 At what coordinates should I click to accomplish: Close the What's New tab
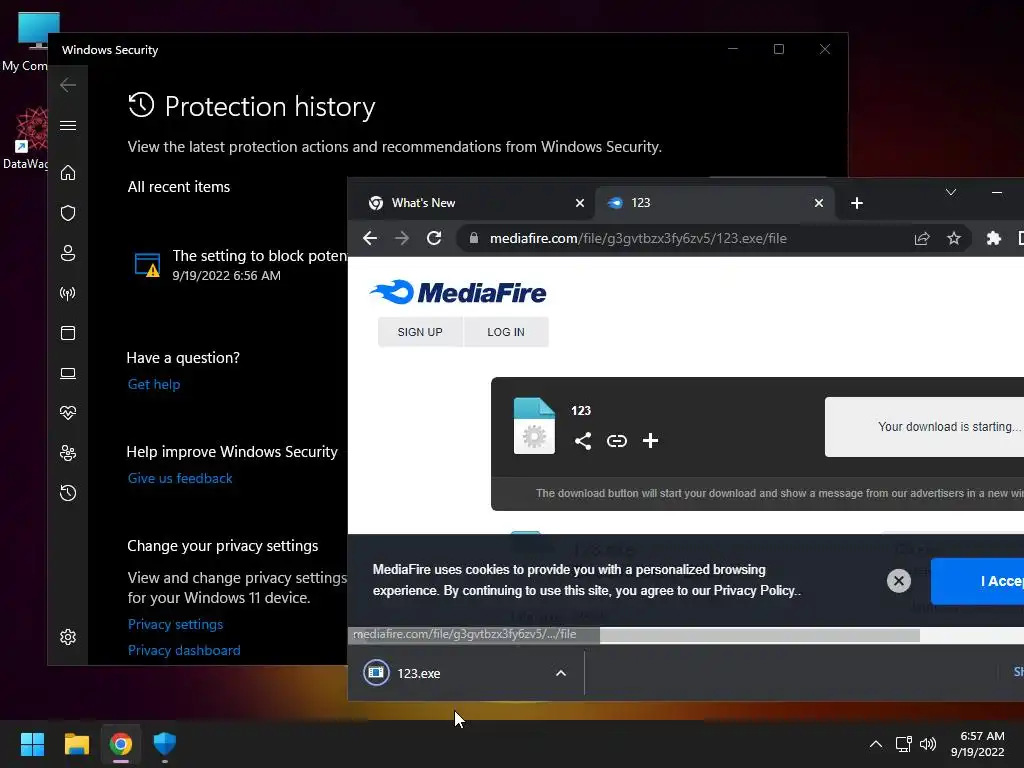(x=579, y=203)
